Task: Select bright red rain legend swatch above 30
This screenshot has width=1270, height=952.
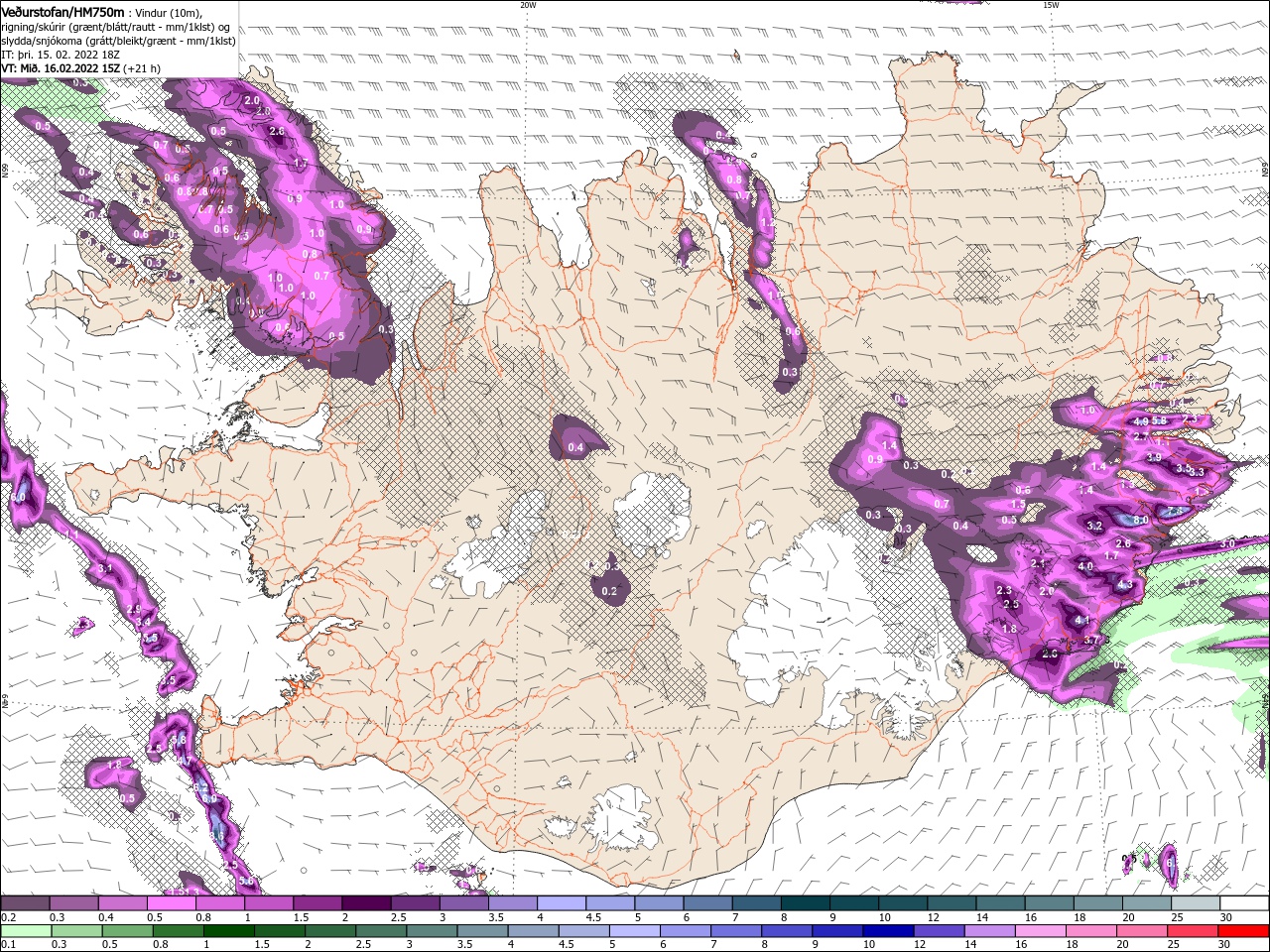Action: coord(1244,931)
